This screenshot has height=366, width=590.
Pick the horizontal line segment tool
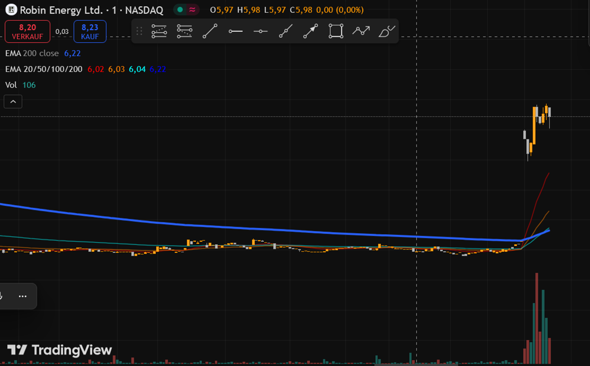tap(236, 31)
